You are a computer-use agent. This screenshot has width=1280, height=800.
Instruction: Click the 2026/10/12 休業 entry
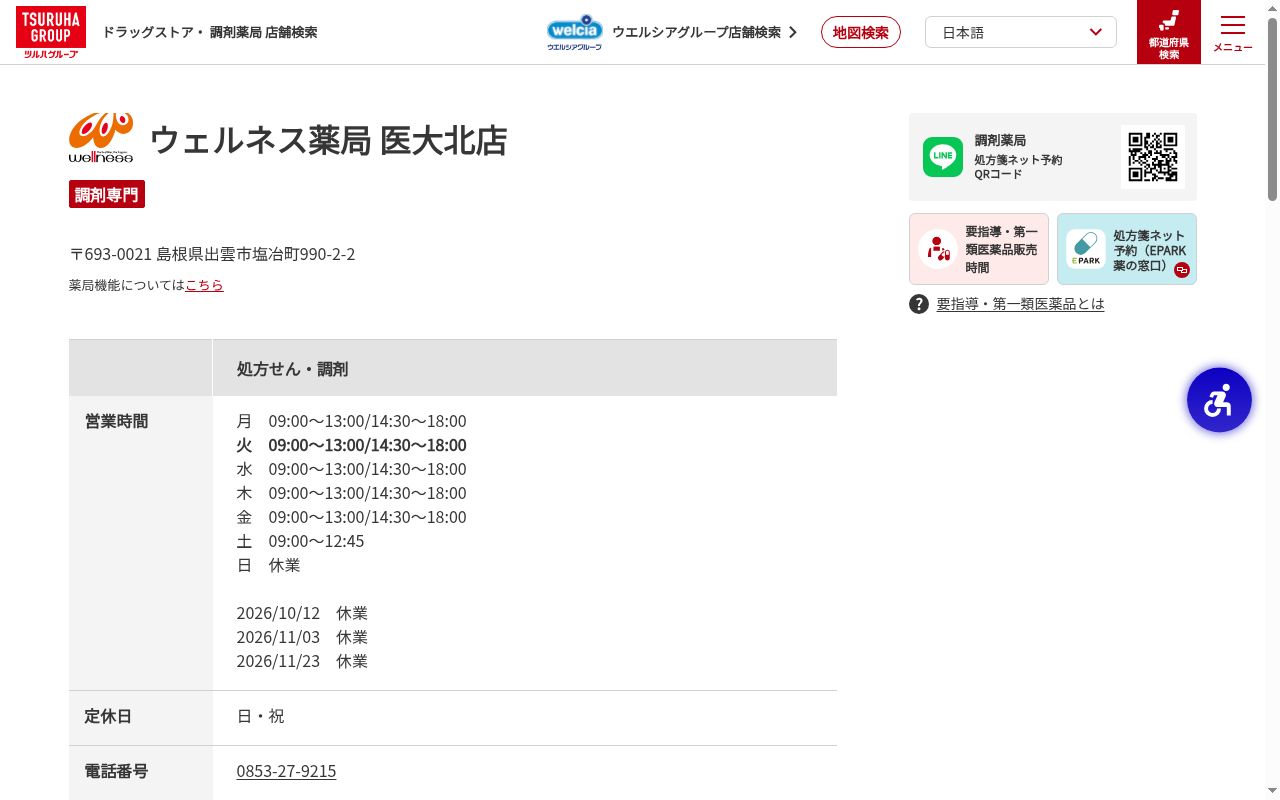[302, 613]
